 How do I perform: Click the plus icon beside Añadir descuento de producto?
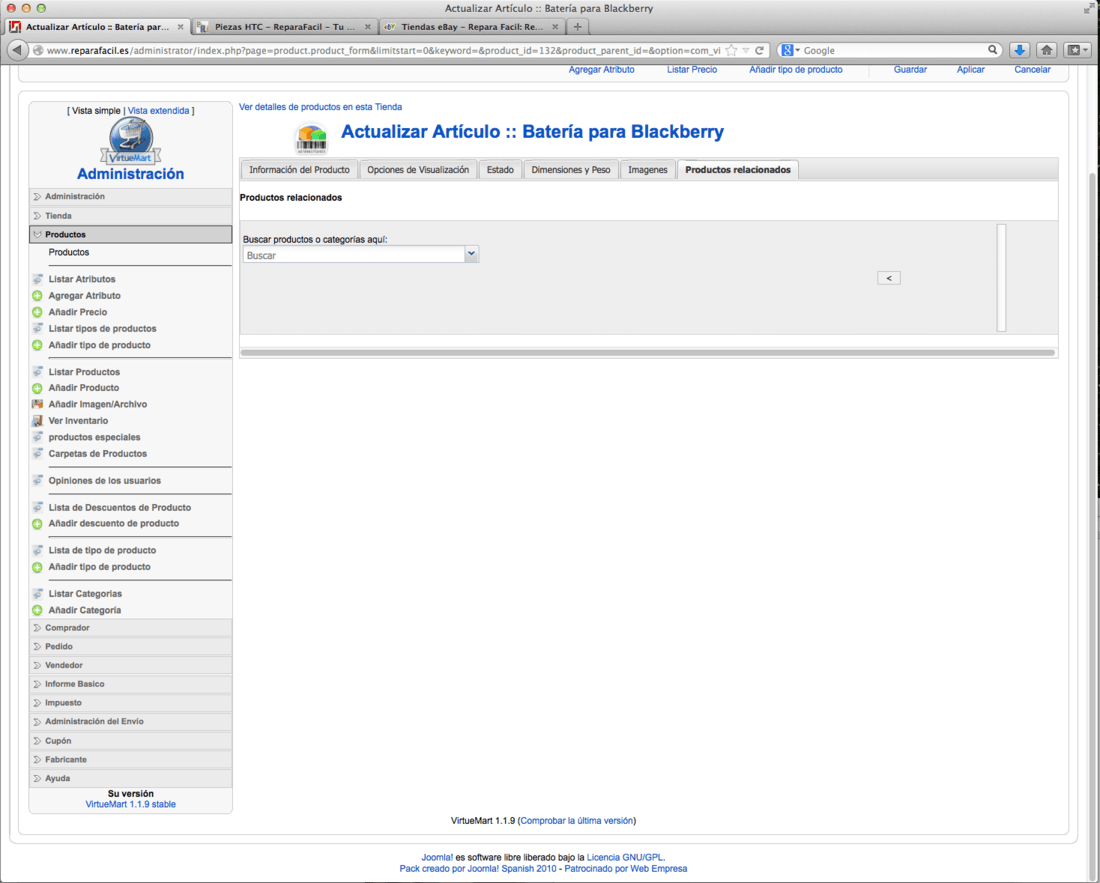pos(38,524)
